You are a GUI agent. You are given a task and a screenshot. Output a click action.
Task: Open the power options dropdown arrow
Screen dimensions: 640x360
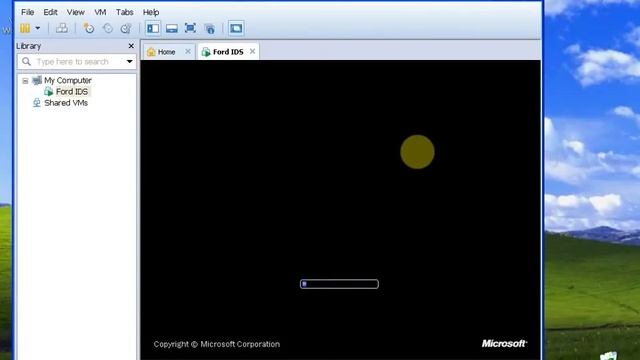pyautogui.click(x=38, y=28)
